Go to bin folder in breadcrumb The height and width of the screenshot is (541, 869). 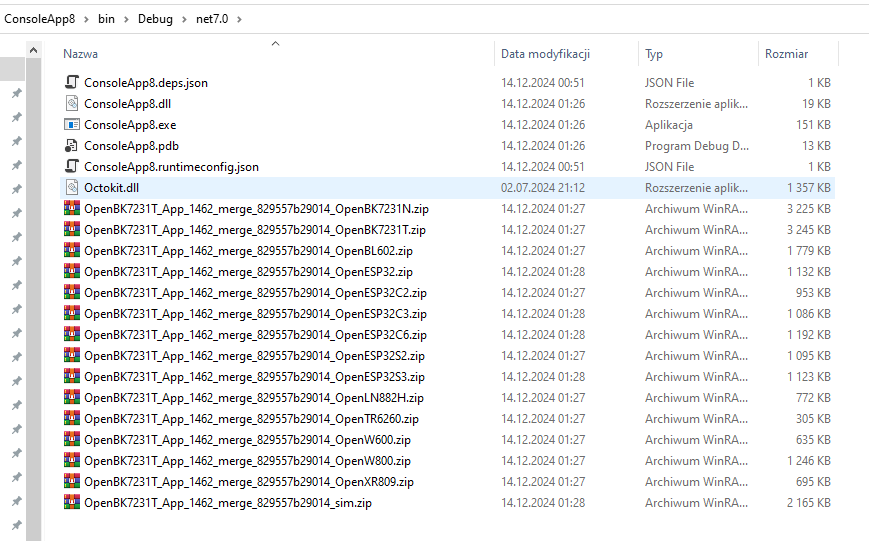click(x=106, y=19)
